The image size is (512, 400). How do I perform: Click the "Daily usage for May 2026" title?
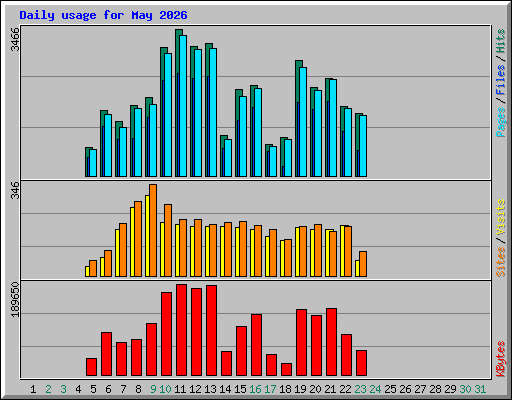(103, 15)
